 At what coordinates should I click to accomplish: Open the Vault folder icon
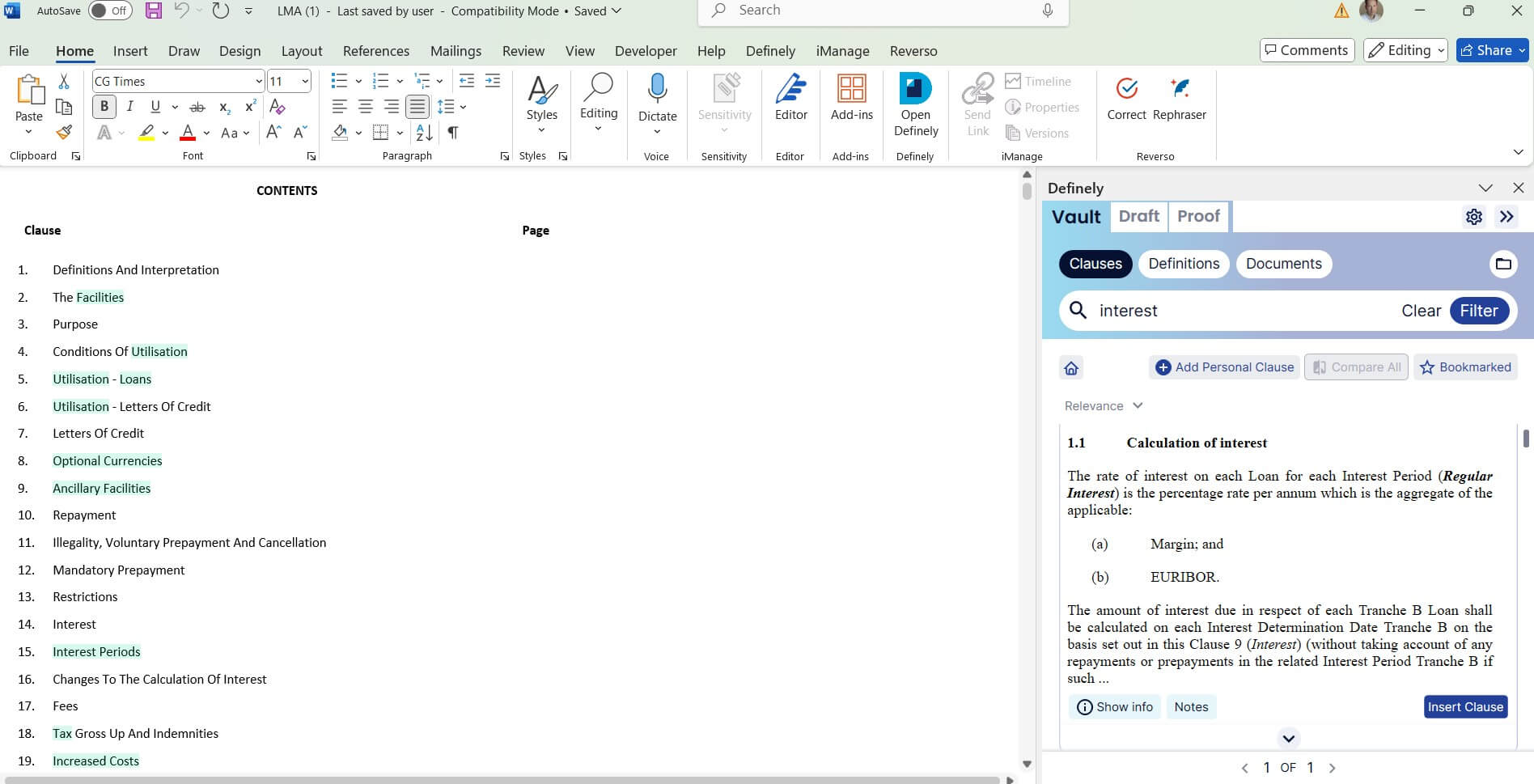coord(1502,264)
